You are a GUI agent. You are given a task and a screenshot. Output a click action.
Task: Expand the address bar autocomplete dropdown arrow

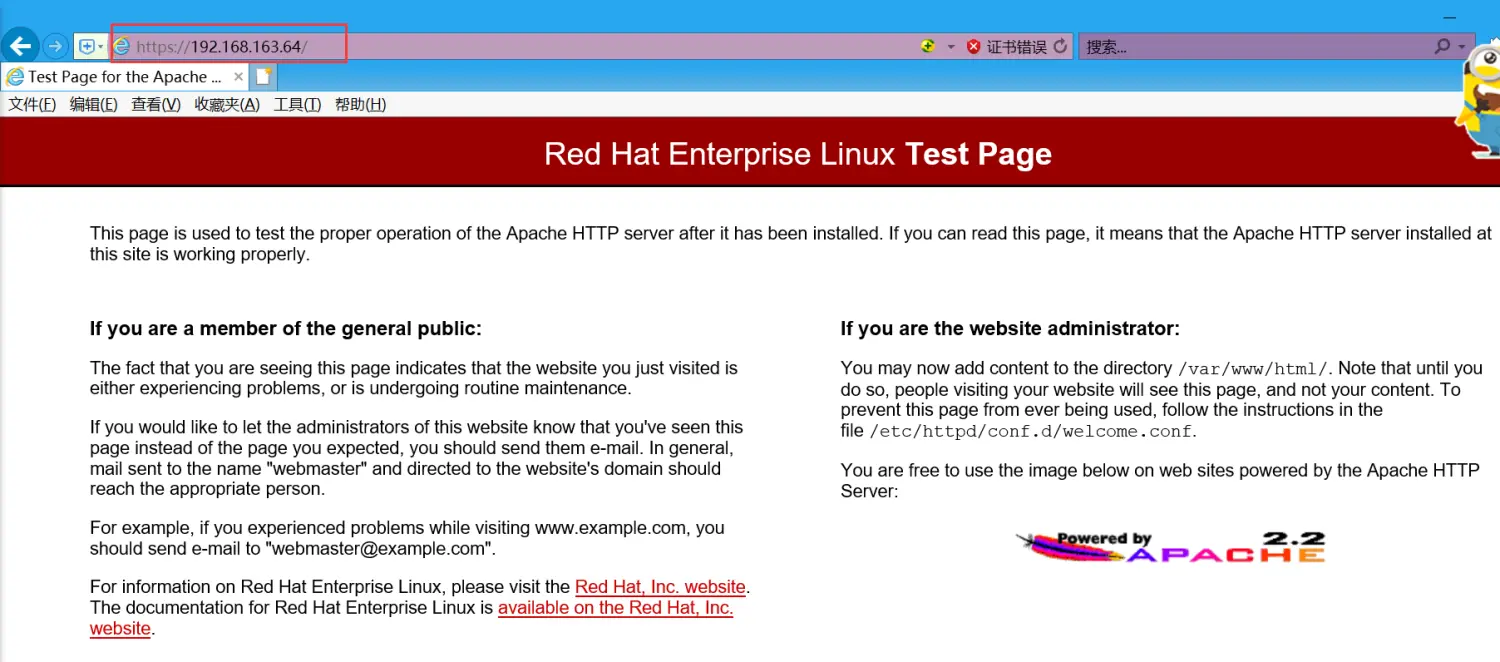coord(951,47)
